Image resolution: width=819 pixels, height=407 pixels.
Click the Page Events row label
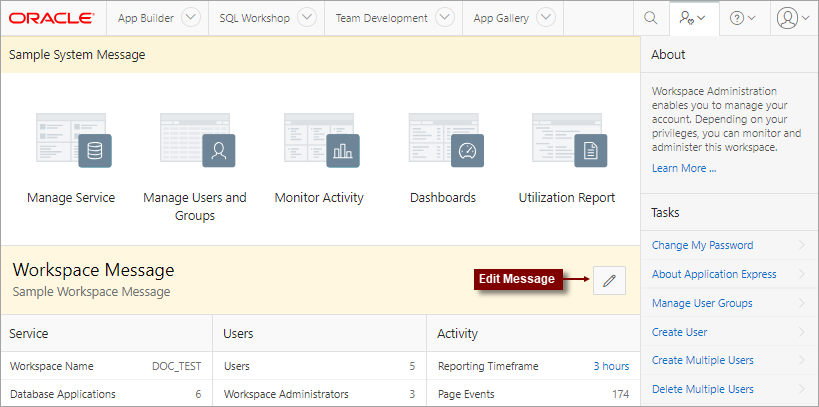pyautogui.click(x=466, y=394)
